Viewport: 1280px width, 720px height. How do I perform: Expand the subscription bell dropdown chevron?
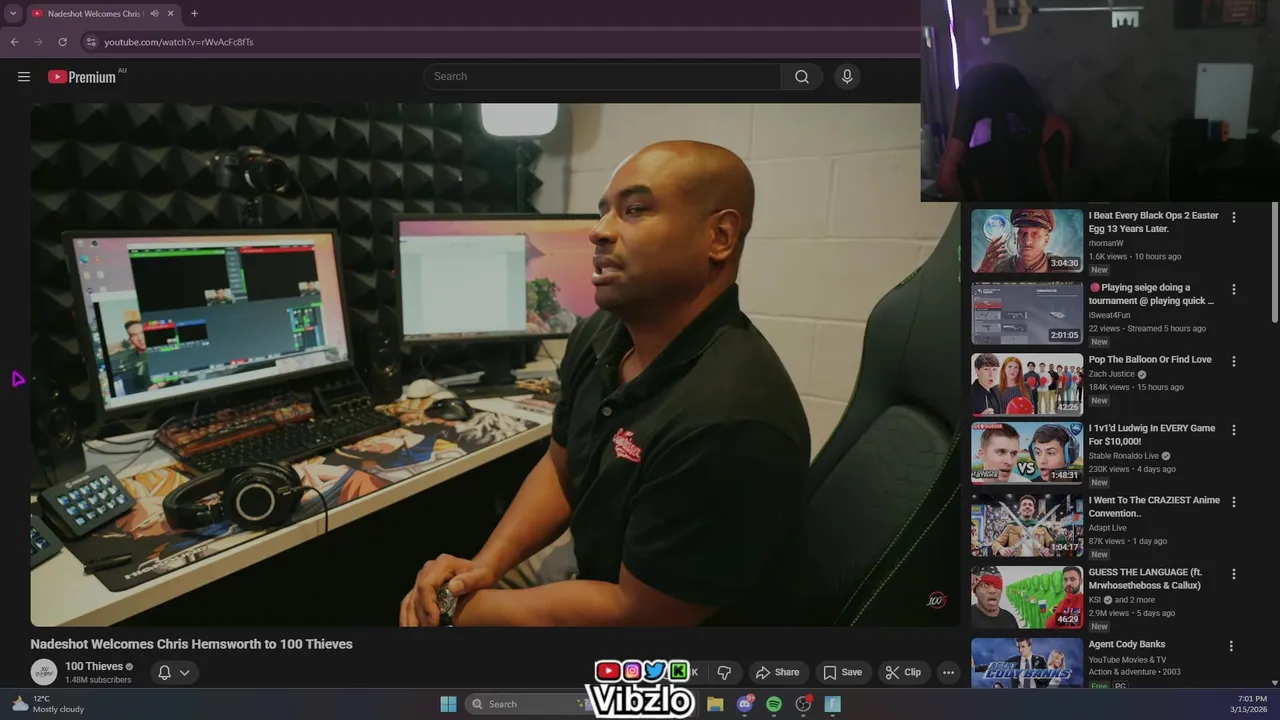(185, 673)
